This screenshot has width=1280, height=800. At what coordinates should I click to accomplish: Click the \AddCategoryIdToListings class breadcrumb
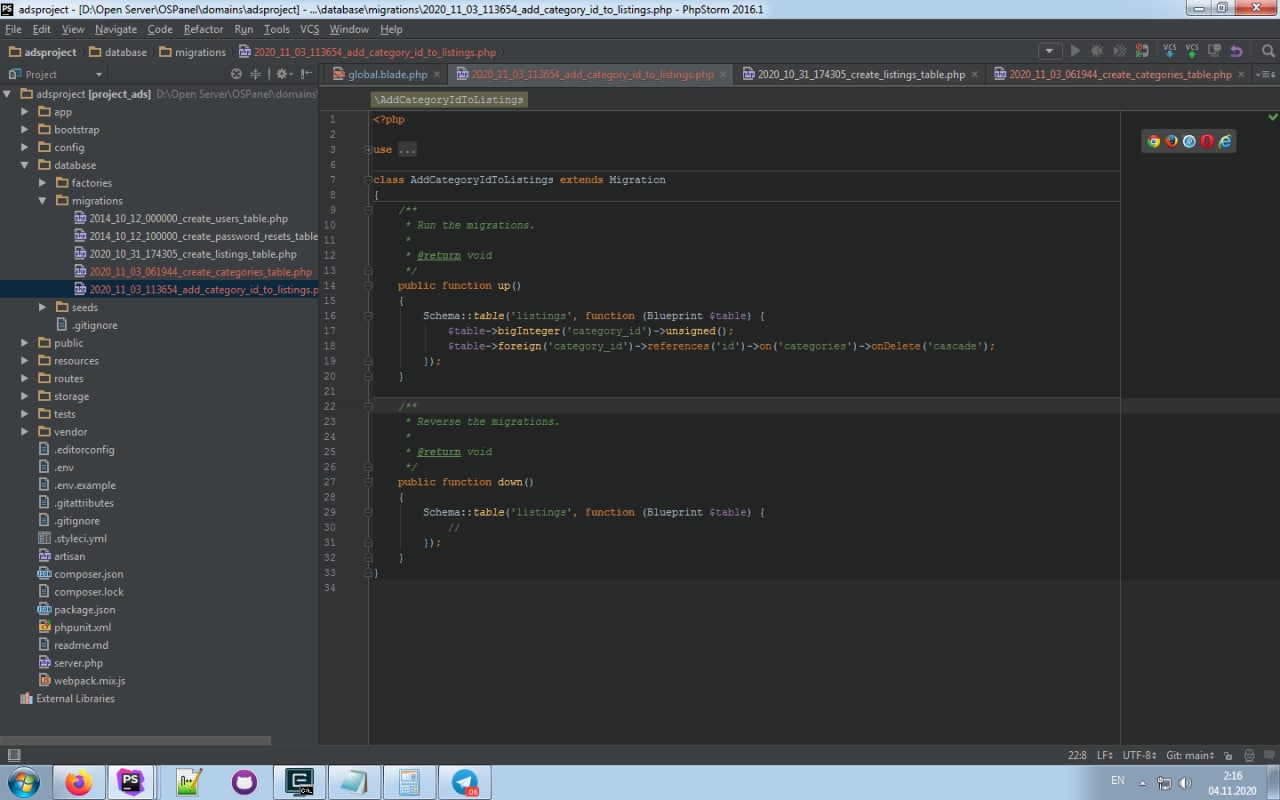tap(449, 100)
